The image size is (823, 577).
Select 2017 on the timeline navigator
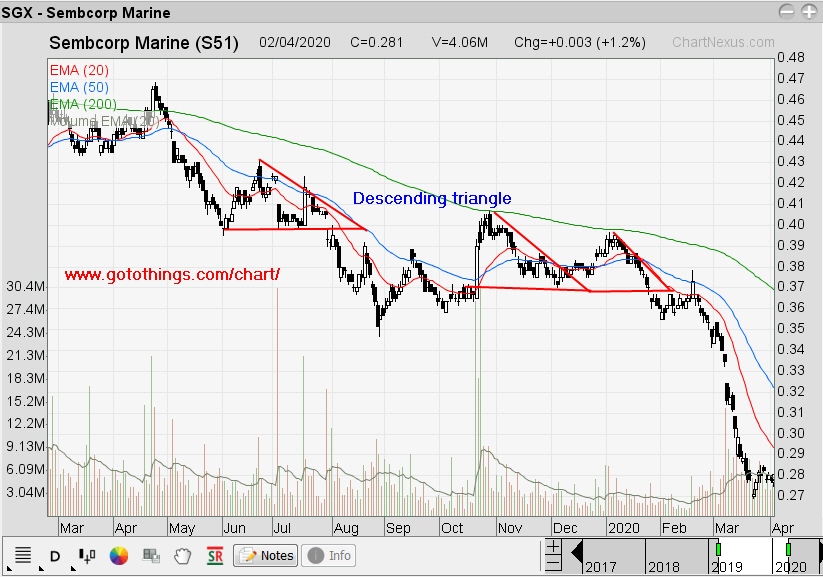600,567
